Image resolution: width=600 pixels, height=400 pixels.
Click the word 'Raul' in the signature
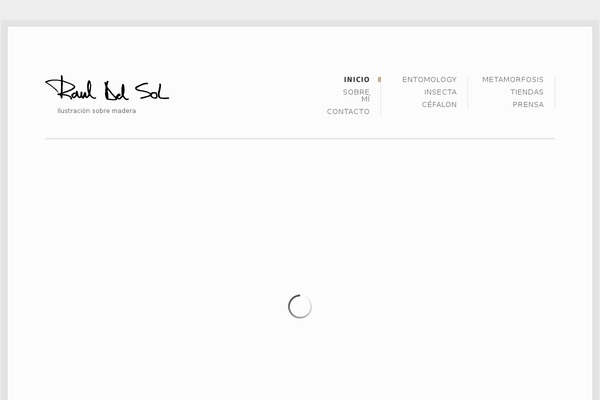tap(70, 88)
